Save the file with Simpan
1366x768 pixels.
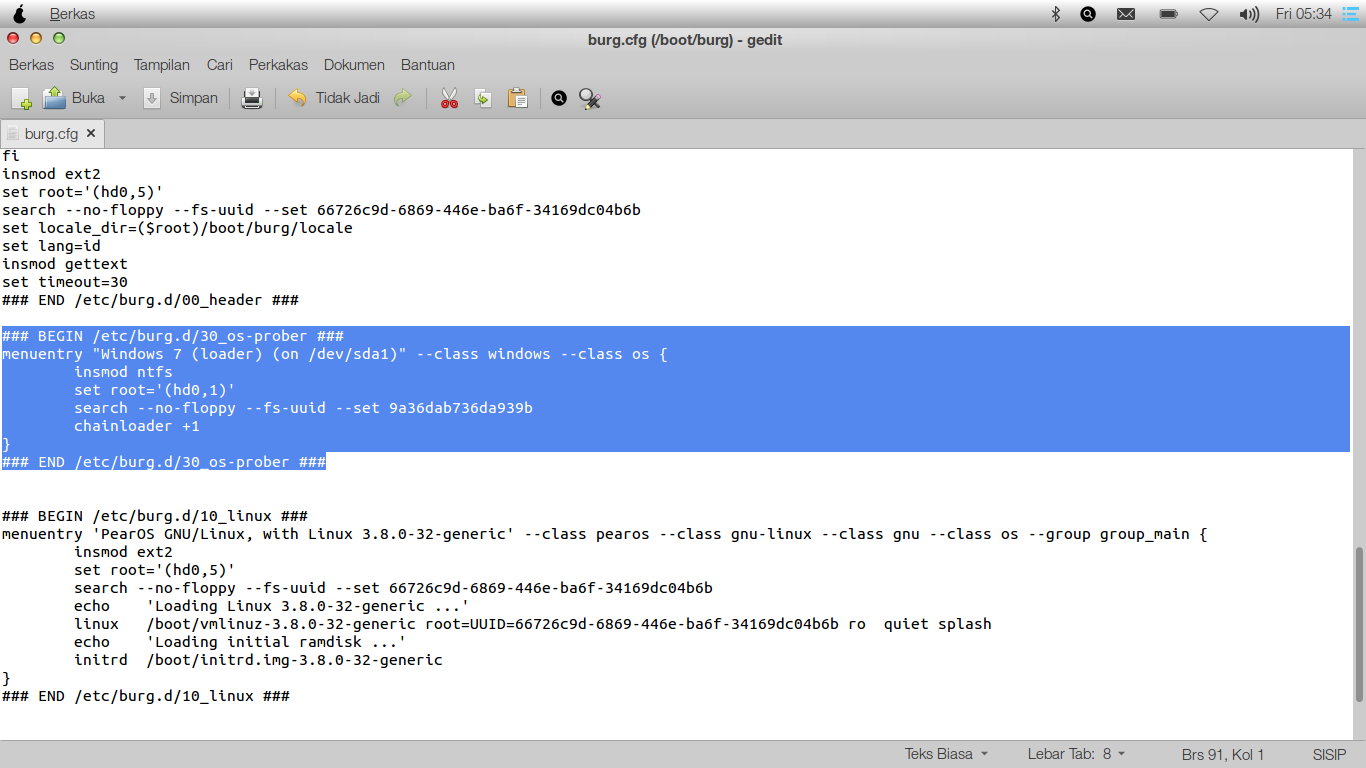coord(181,98)
